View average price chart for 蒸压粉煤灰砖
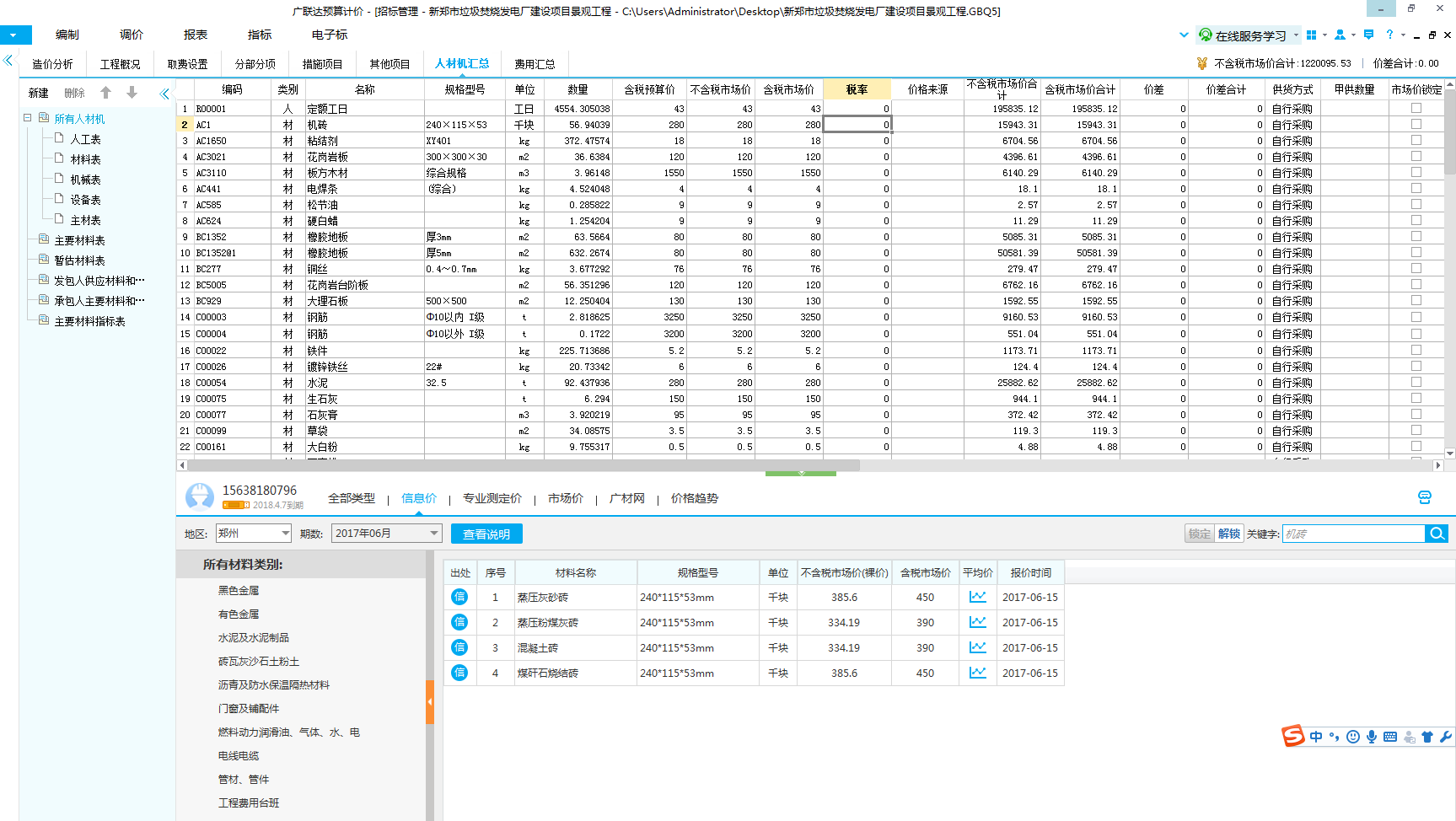The height and width of the screenshot is (821, 1456). [977, 622]
